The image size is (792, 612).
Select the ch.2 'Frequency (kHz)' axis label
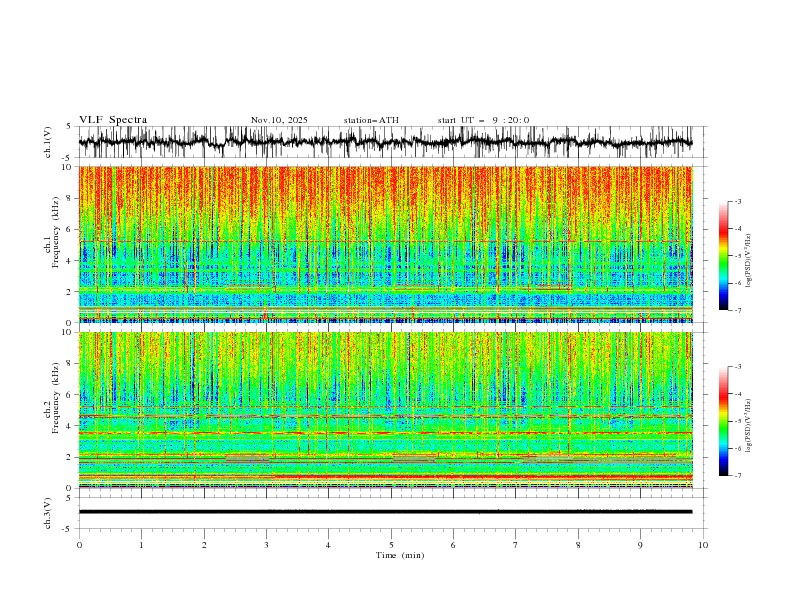coord(55,398)
